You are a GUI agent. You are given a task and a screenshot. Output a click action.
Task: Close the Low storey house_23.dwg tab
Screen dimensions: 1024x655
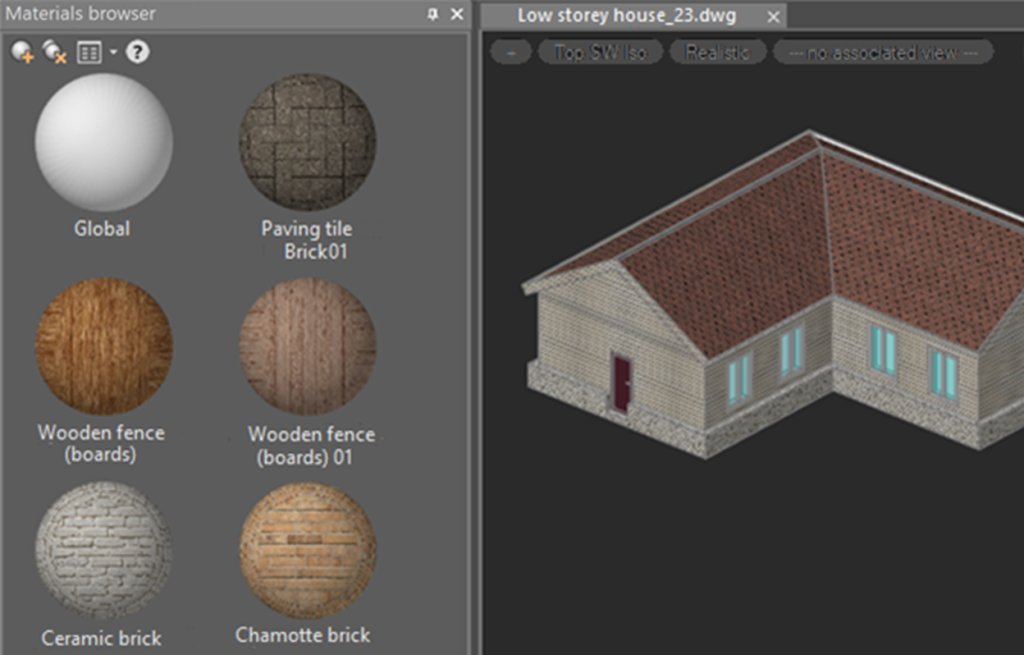pos(775,16)
